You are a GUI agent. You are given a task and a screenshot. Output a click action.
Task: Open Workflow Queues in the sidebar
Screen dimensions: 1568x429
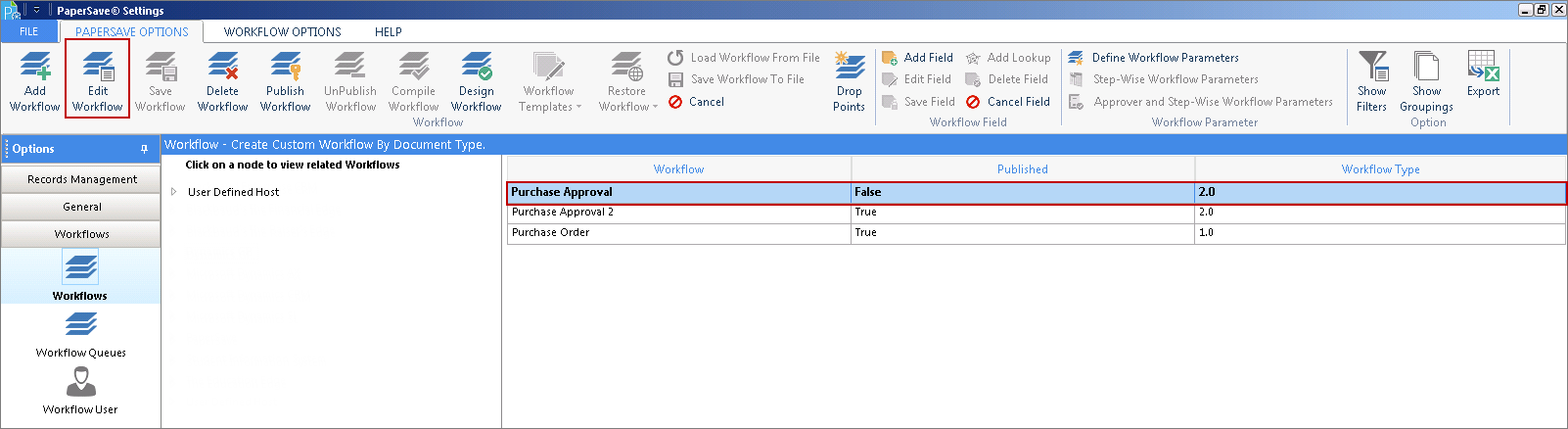click(x=80, y=334)
